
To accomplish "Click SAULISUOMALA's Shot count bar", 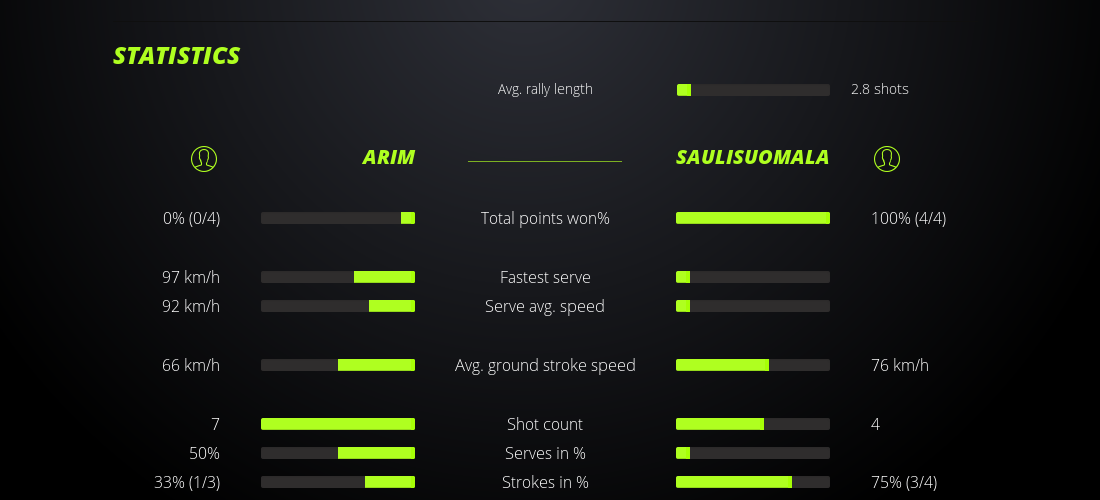I will click(753, 424).
